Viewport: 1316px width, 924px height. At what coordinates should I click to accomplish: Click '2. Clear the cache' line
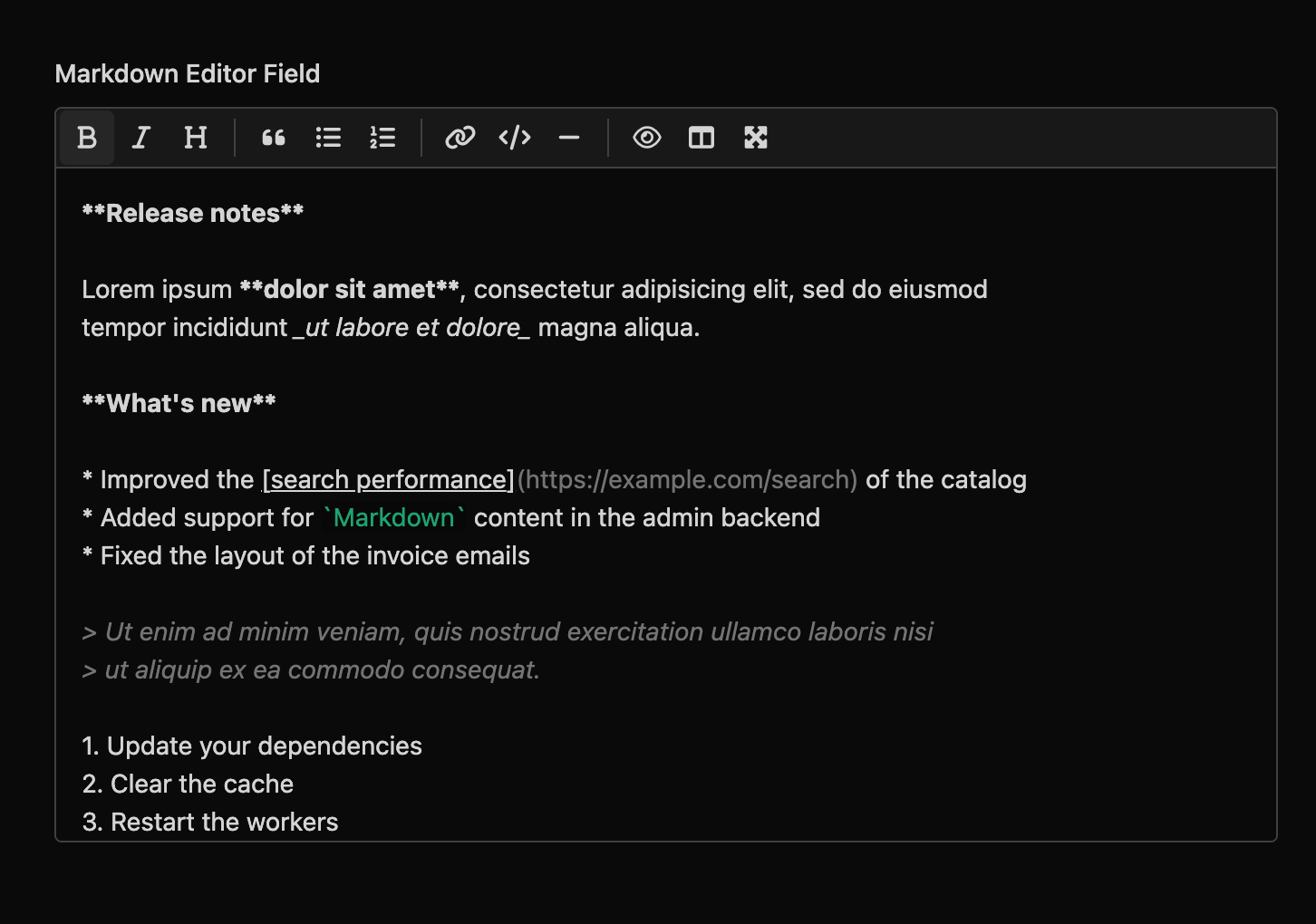188,784
